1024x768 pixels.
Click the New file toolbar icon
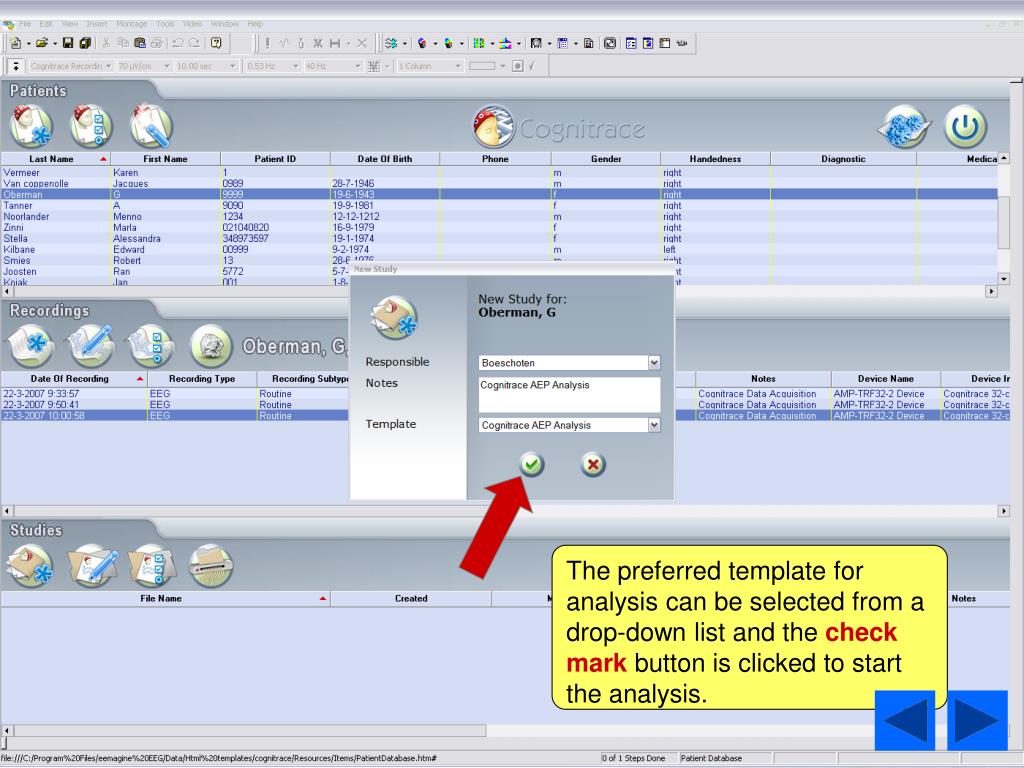click(x=16, y=43)
